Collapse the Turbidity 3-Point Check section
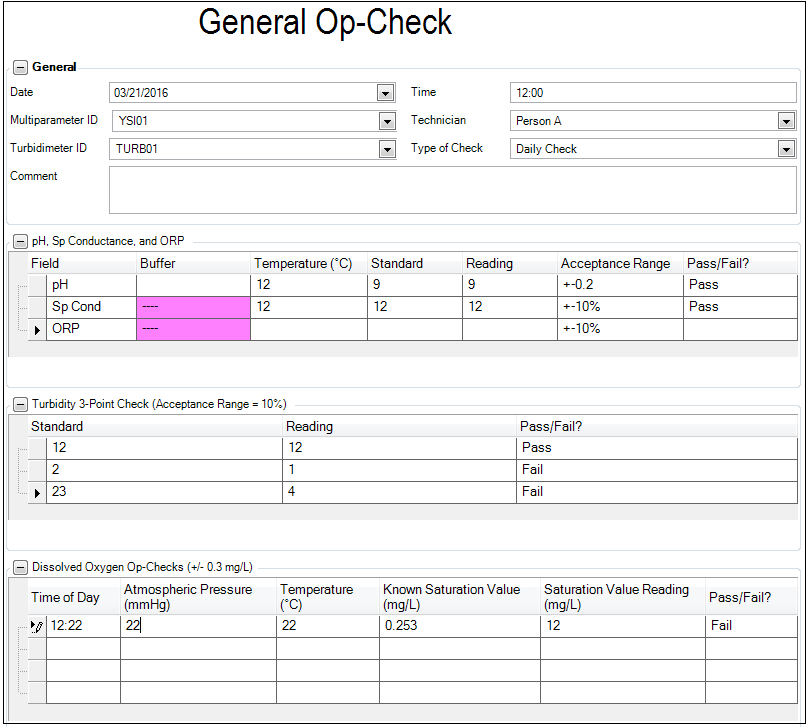 [20, 403]
